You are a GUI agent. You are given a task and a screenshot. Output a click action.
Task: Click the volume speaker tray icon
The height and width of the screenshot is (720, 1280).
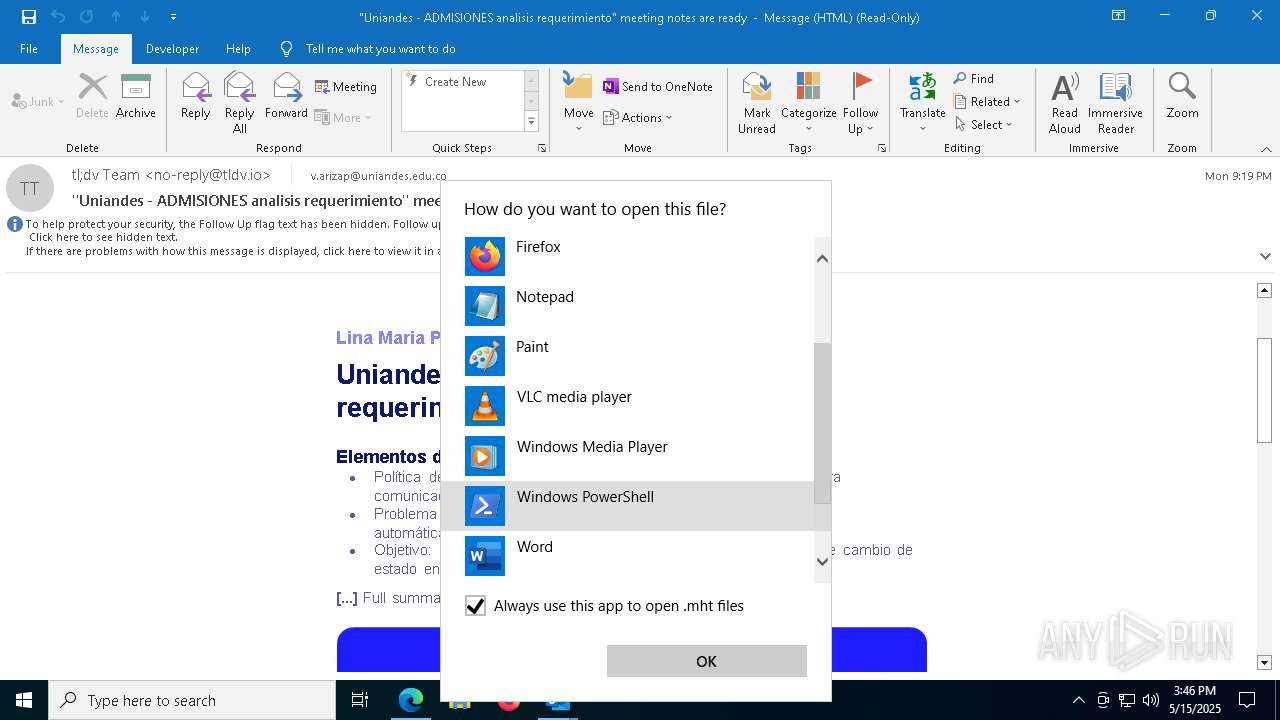(x=1150, y=700)
